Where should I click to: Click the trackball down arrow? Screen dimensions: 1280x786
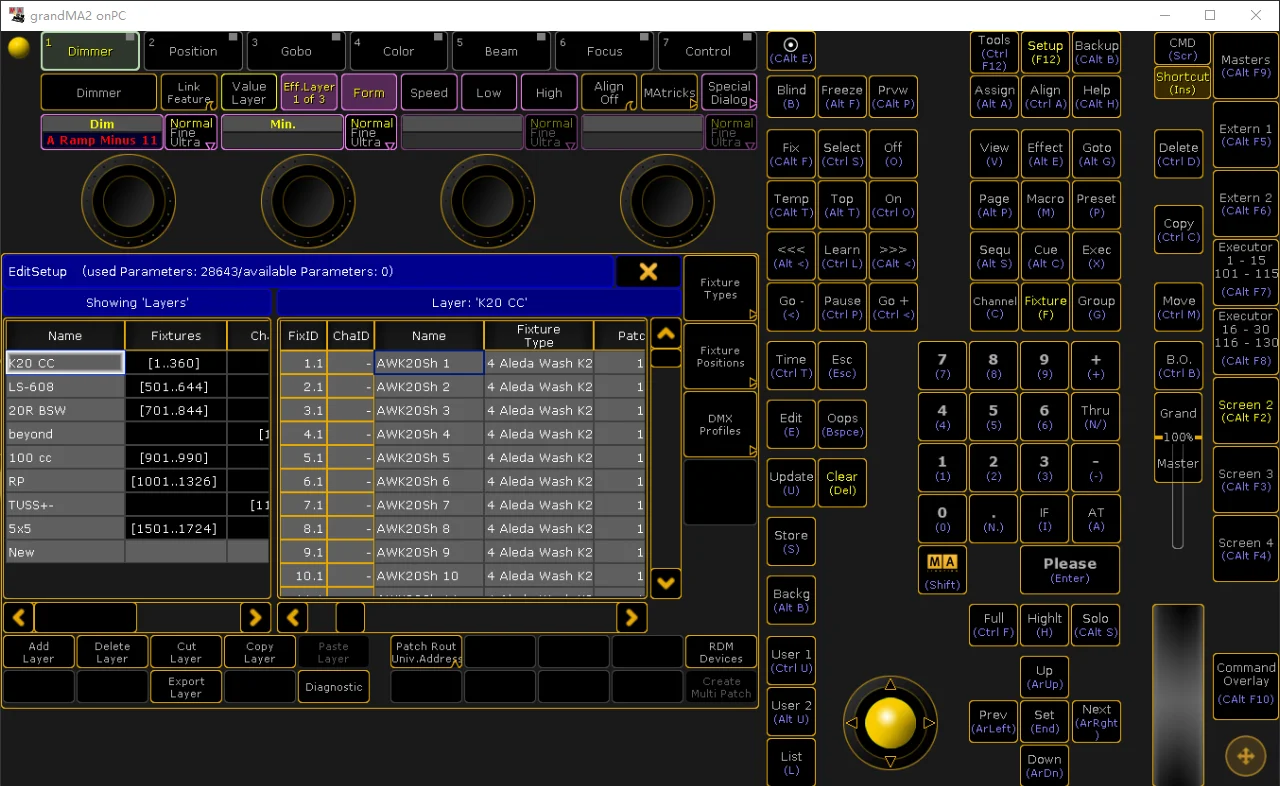pos(890,761)
